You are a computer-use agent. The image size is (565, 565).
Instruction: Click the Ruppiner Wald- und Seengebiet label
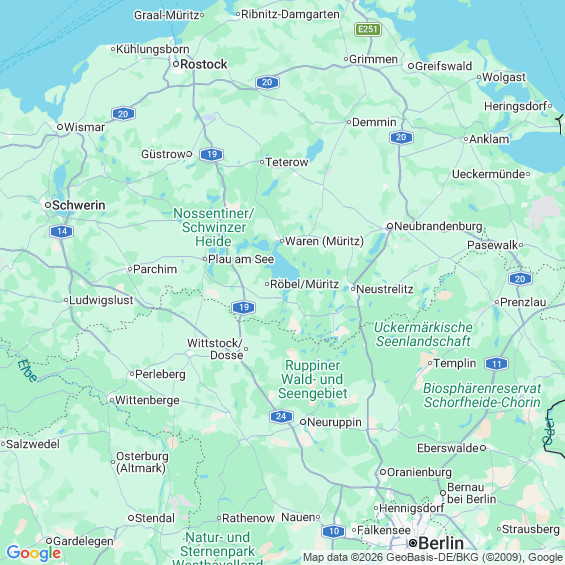pos(312,379)
